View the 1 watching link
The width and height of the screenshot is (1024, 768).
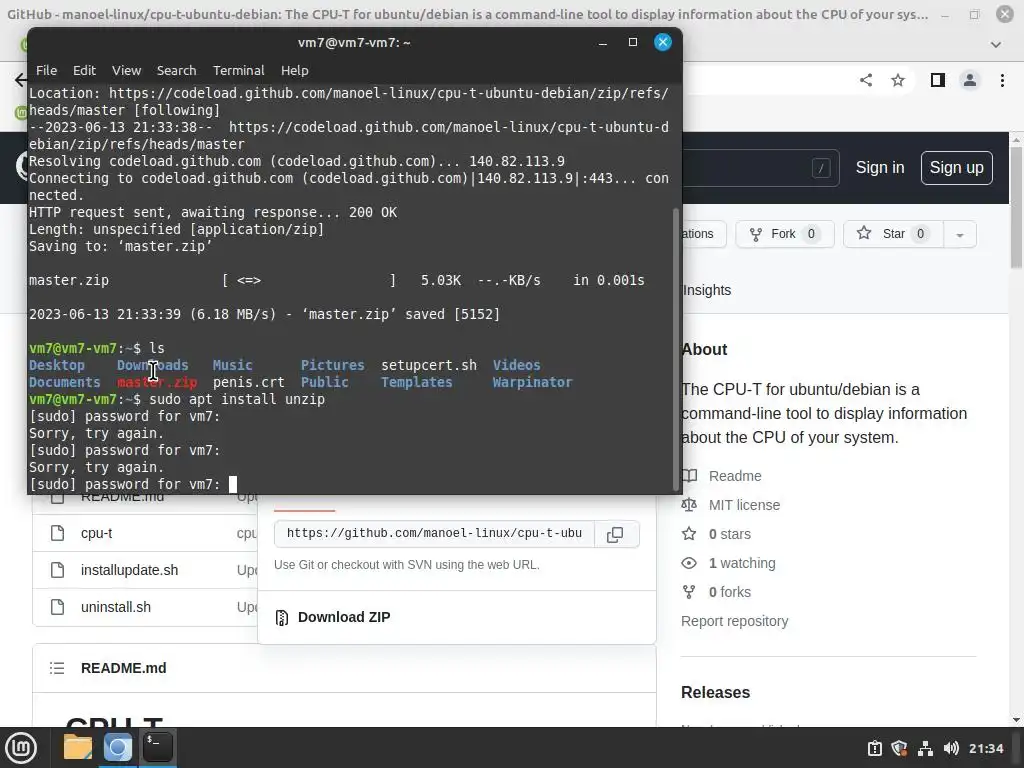[x=742, y=563]
